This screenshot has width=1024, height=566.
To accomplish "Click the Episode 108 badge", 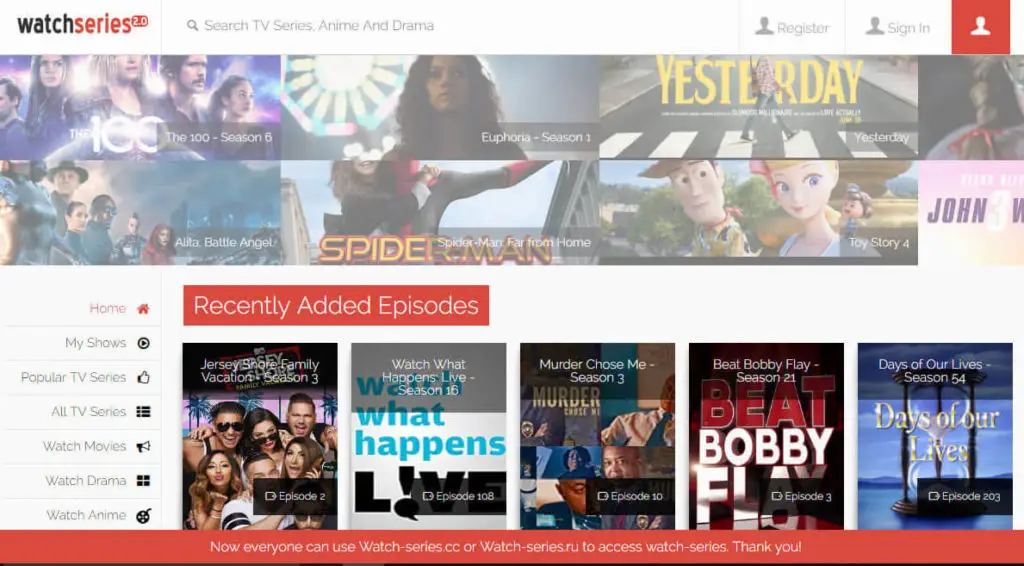I will [458, 496].
